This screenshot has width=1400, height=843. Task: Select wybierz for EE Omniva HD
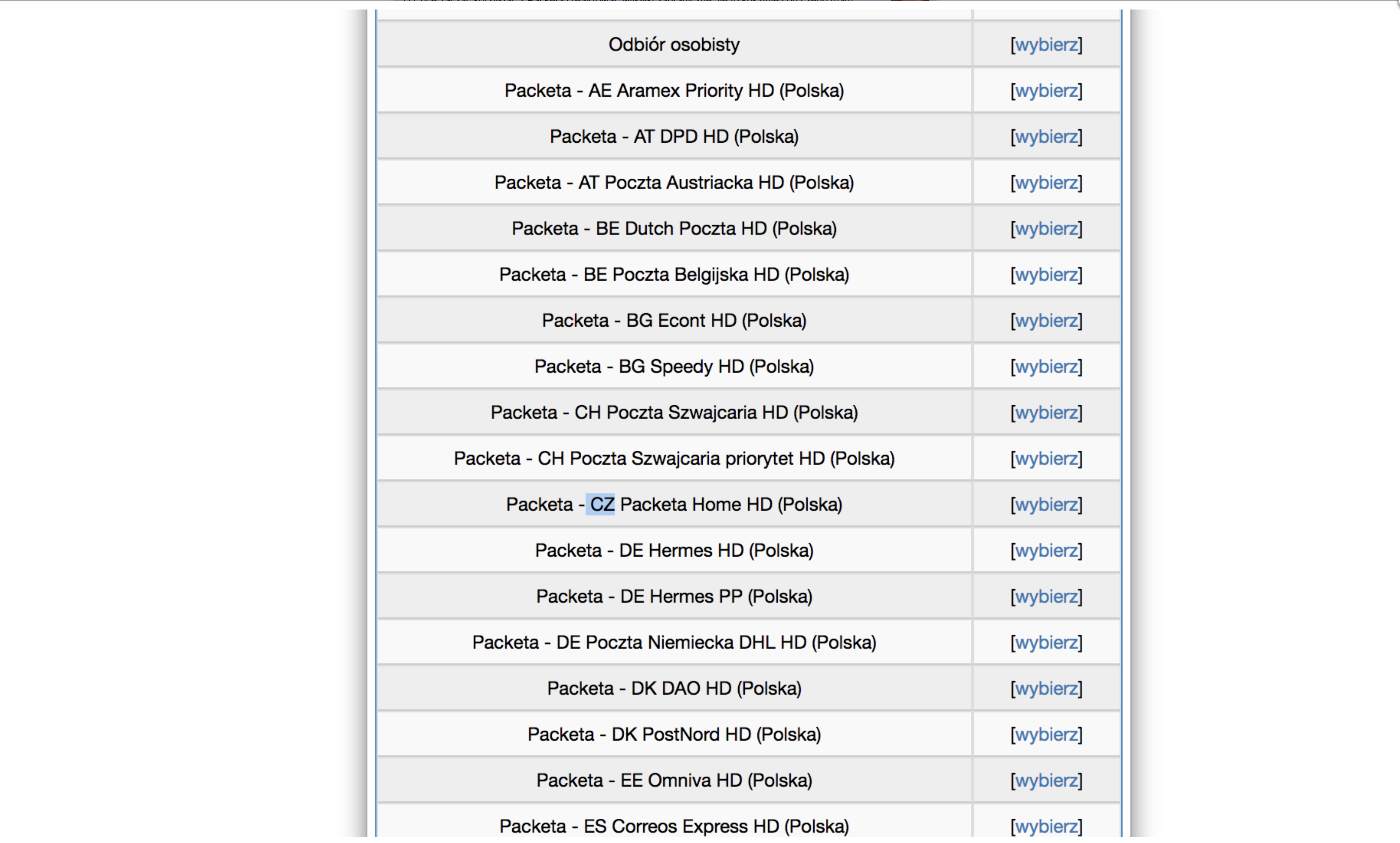pyautogui.click(x=1046, y=781)
